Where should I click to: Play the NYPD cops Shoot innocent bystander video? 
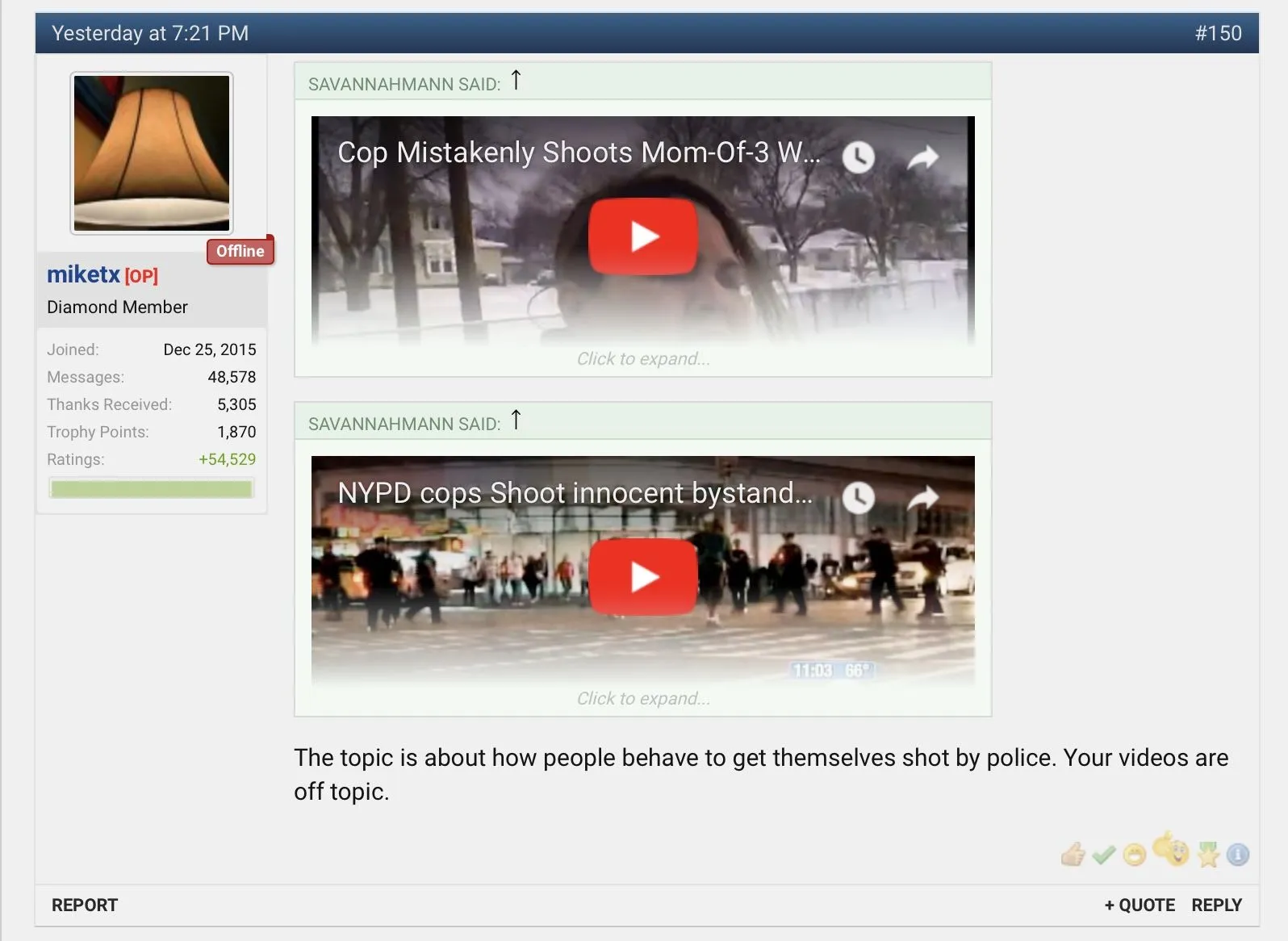pyautogui.click(x=643, y=577)
